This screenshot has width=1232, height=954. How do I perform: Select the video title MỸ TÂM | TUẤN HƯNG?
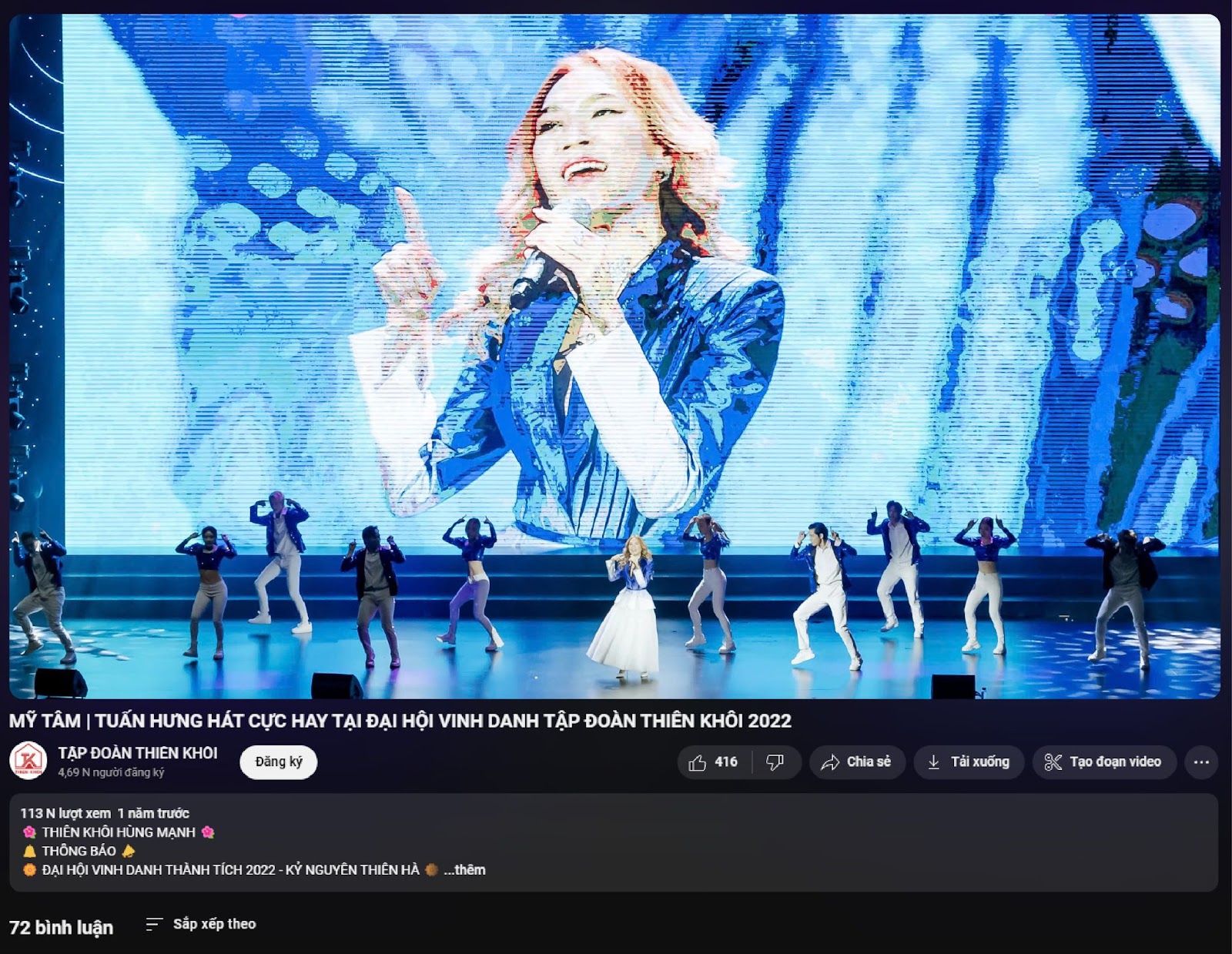point(400,721)
